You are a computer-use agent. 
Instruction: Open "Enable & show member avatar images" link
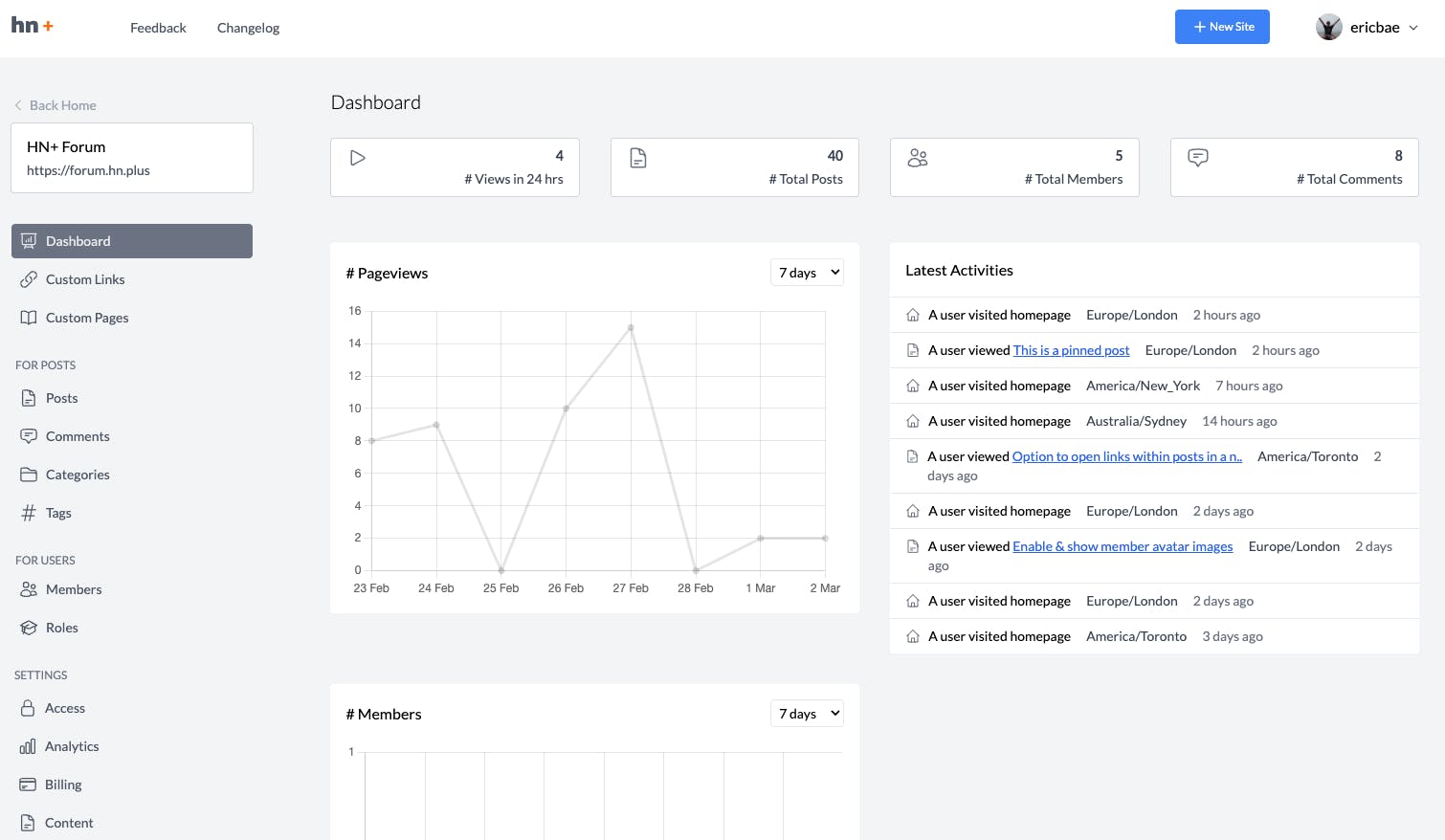click(x=1123, y=546)
